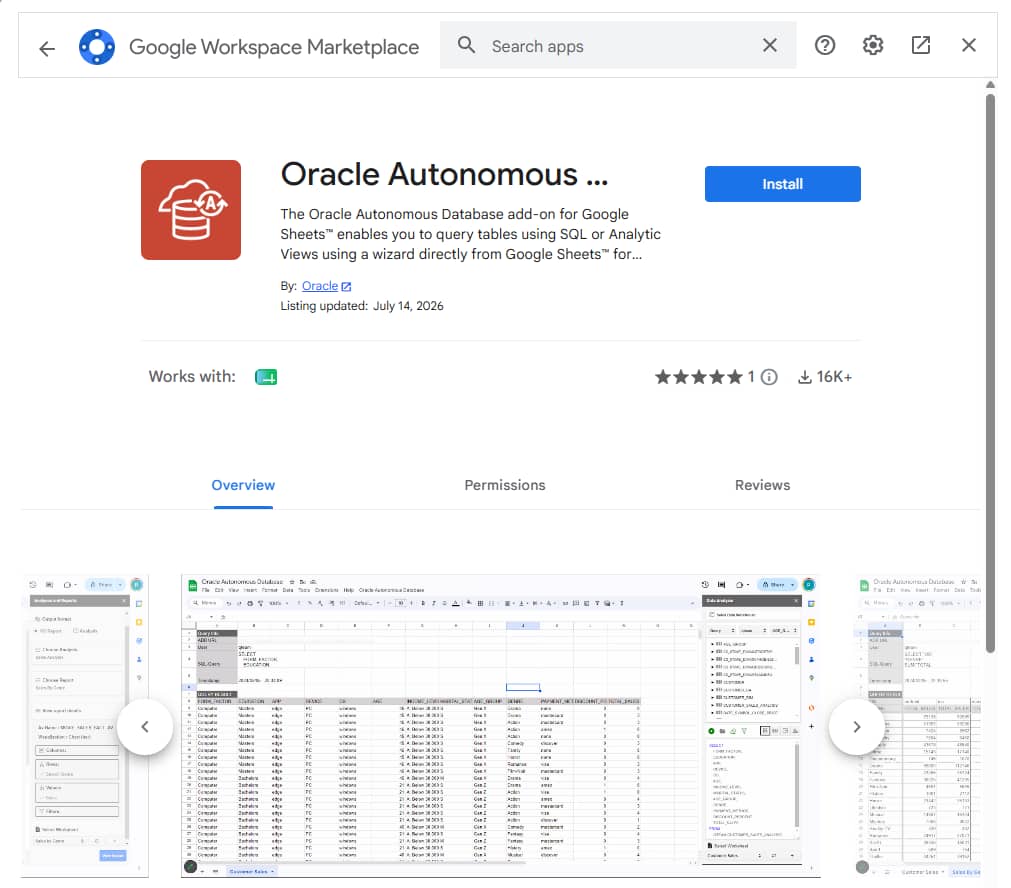Show previous screenshot with left chevron
Screen dimensions: 1011x888
point(145,727)
